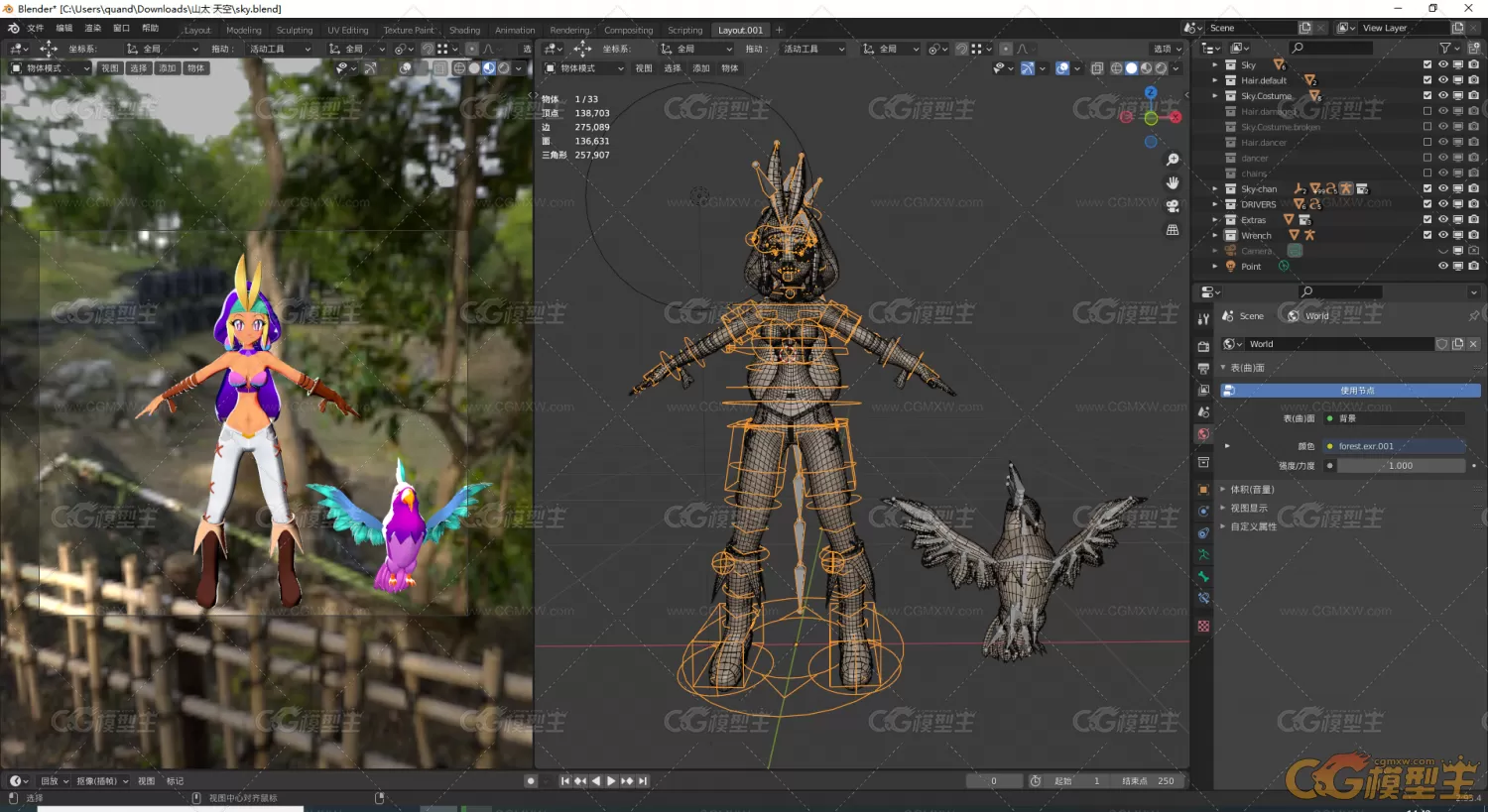Image resolution: width=1488 pixels, height=812 pixels.
Task: Click the blue Z axis gizmo handle
Action: coord(1151,93)
